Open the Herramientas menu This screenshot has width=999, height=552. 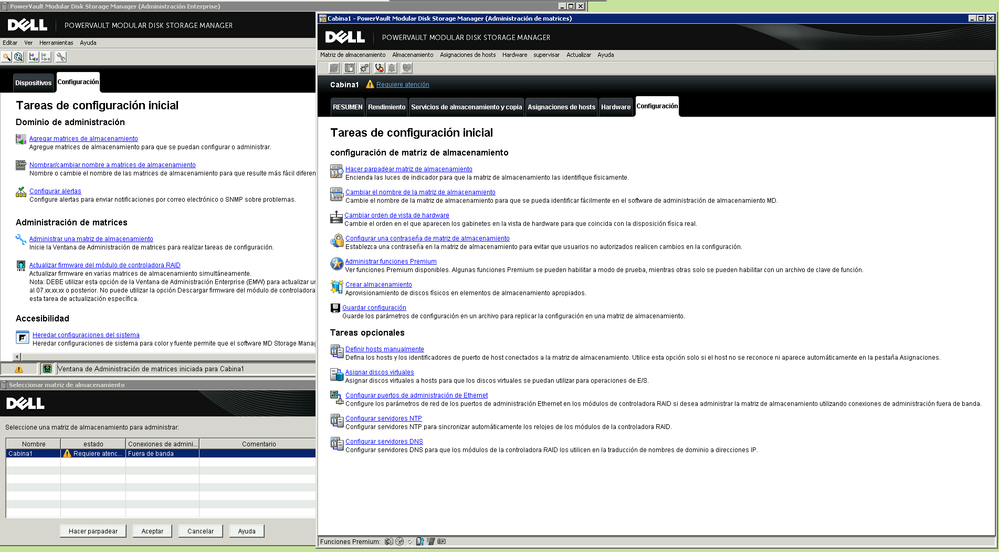click(x=56, y=43)
